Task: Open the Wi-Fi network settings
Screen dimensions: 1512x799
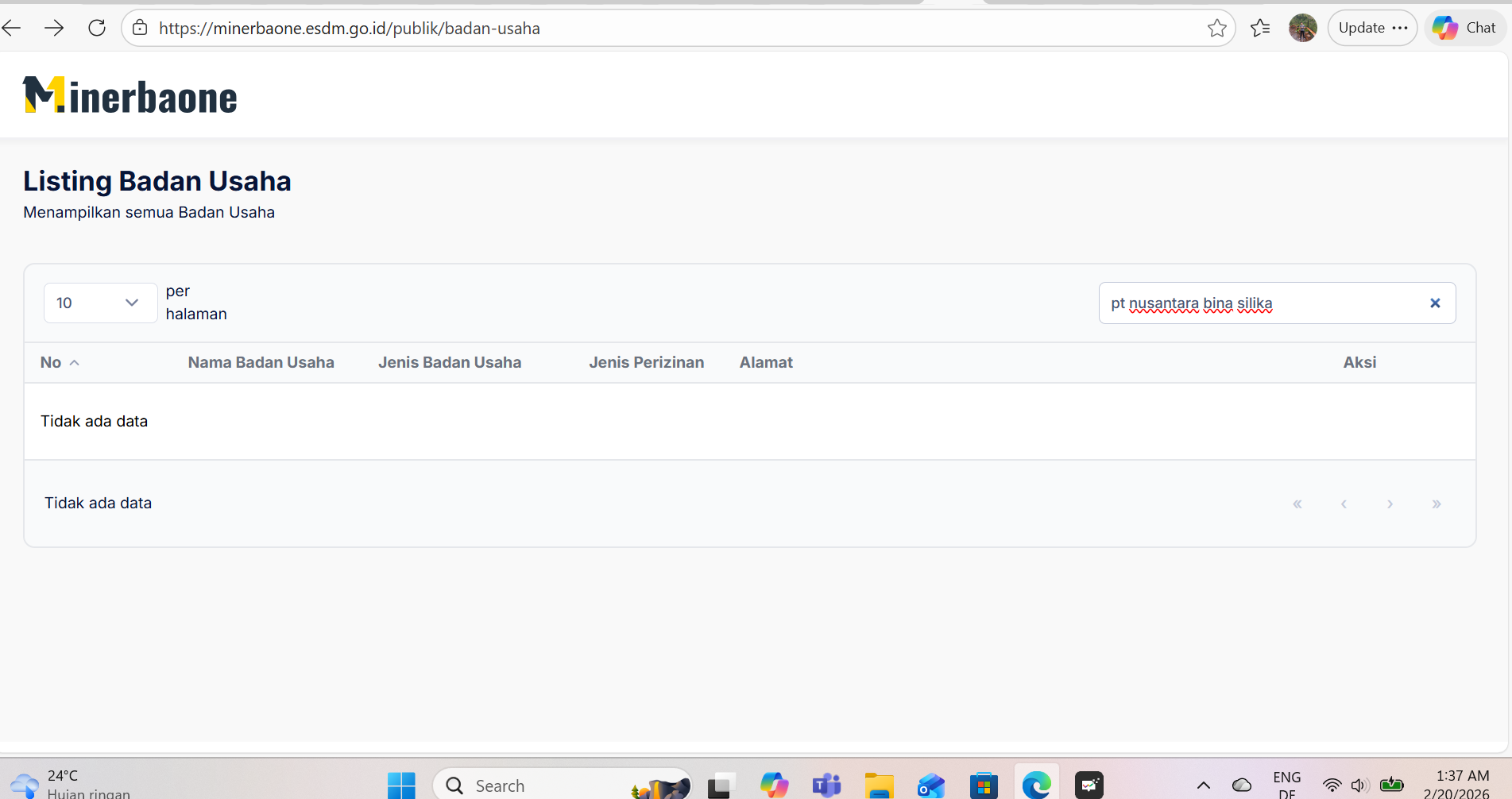Action: pos(1332,785)
